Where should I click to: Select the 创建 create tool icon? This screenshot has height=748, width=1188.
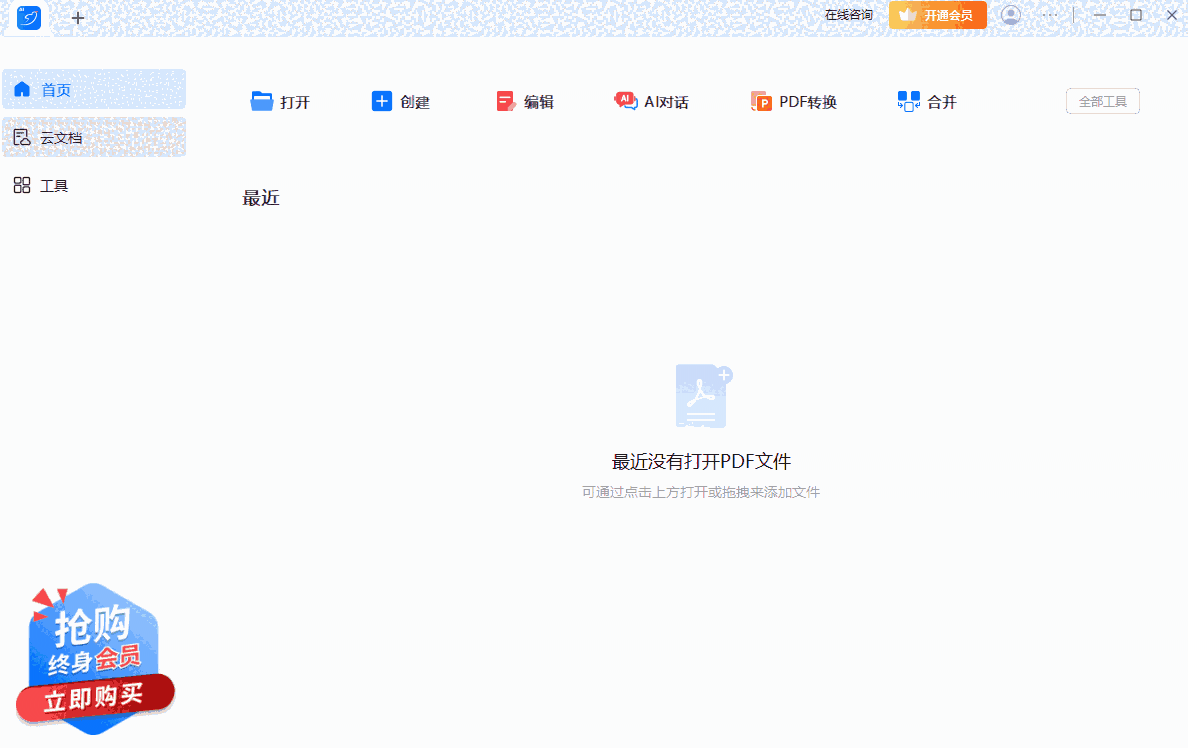(381, 100)
